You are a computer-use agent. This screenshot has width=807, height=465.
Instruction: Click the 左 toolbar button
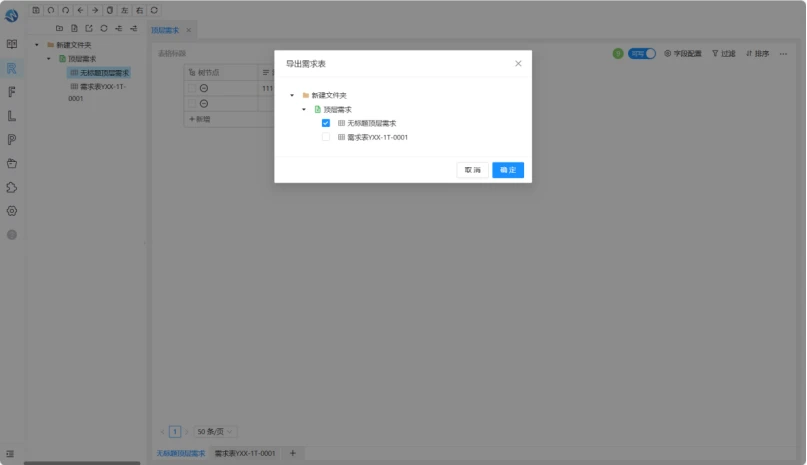(125, 10)
